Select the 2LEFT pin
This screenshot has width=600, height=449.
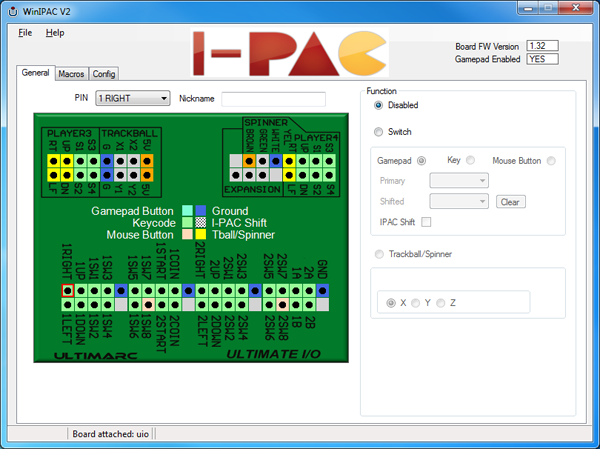[x=202, y=305]
